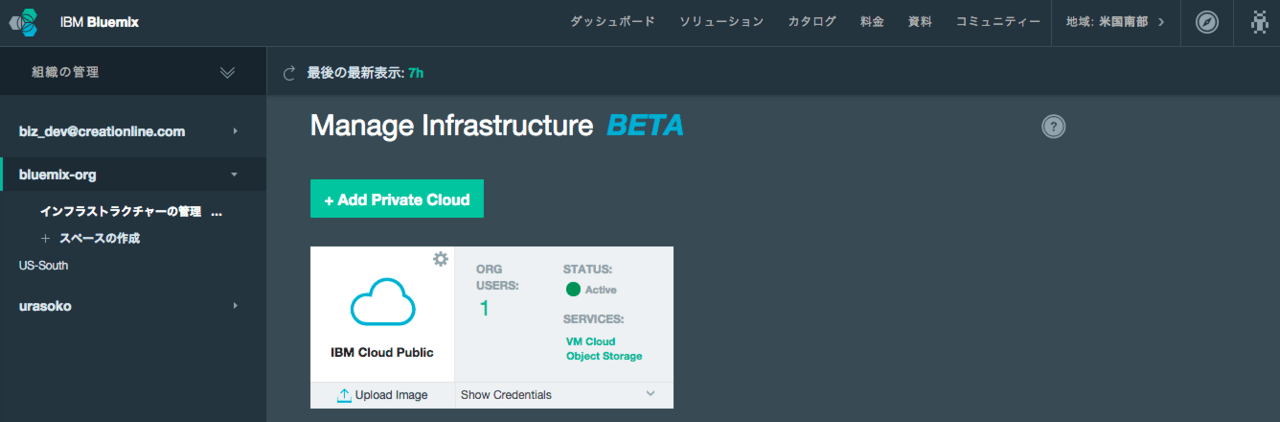Click the Manage Infrastructure heading
This screenshot has width=1280, height=422.
click(452, 126)
